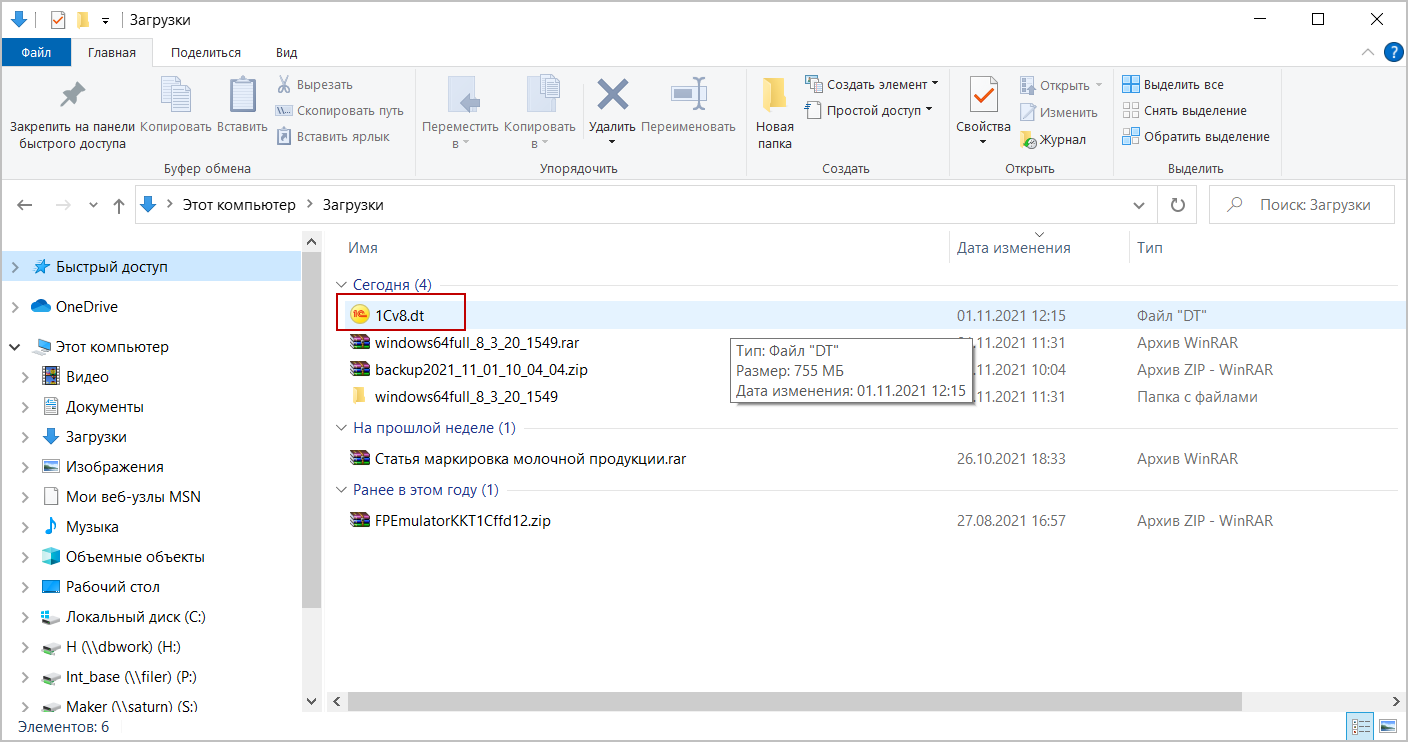Cut selection using Вырезать
The height and width of the screenshot is (742, 1408).
314,85
